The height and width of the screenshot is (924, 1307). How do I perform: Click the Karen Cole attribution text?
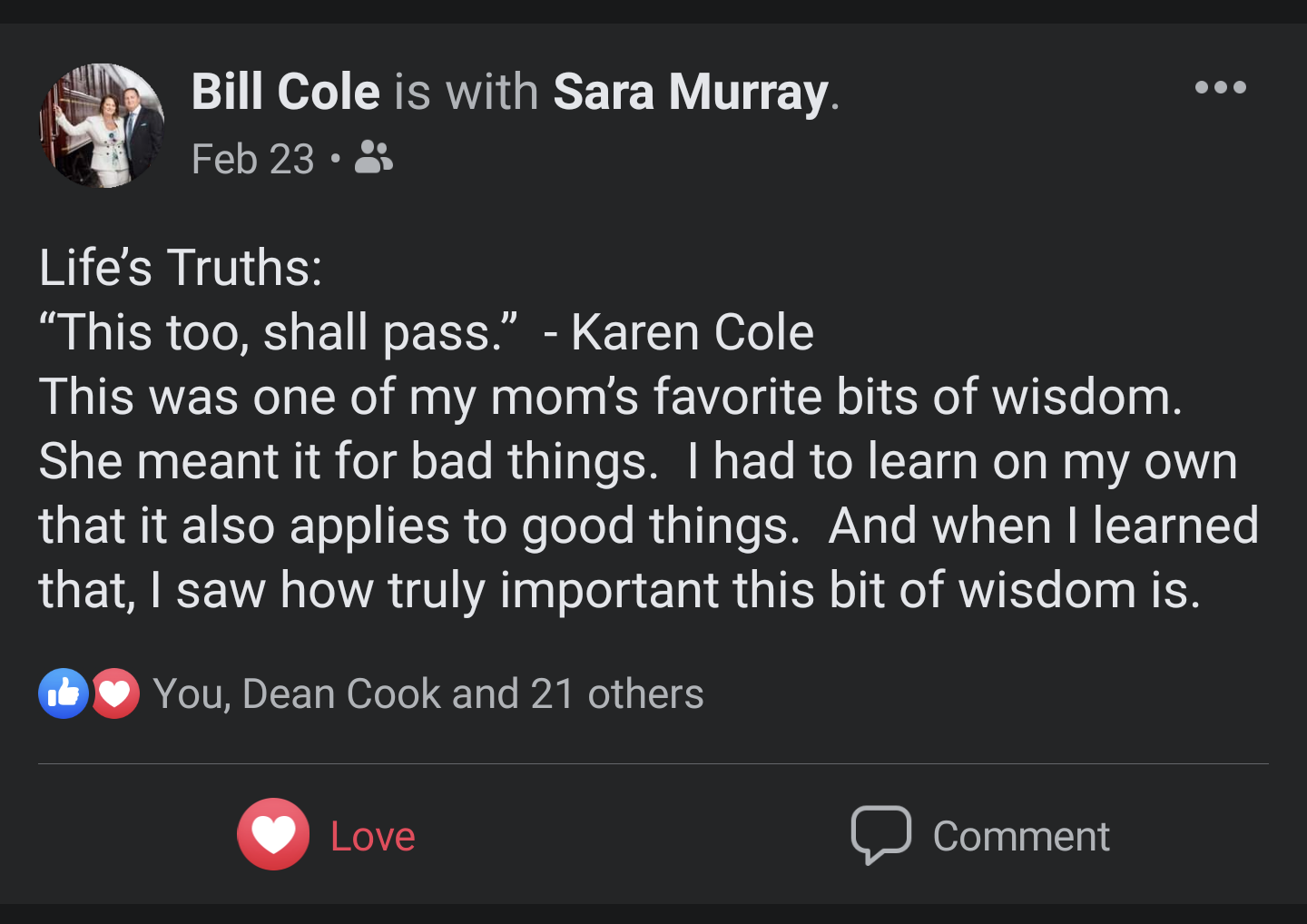[692, 332]
